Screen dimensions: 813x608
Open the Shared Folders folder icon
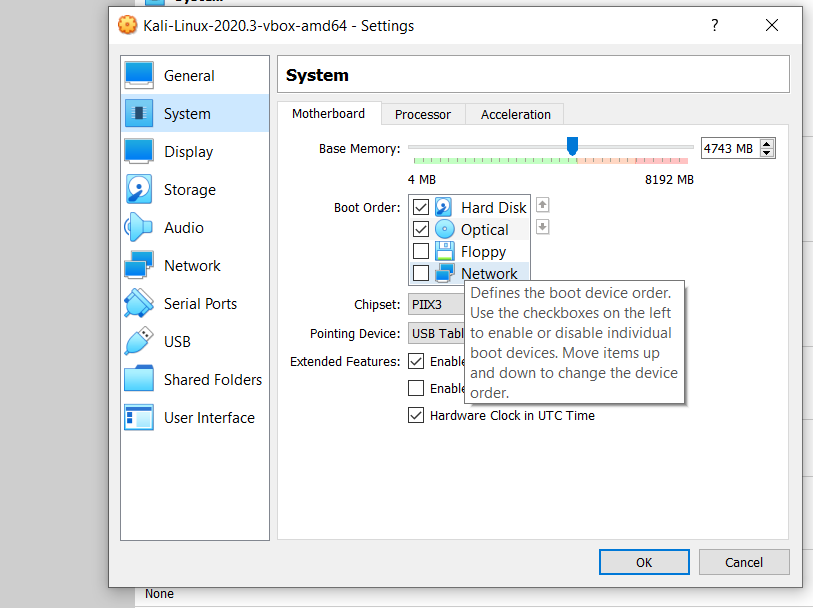[x=139, y=379]
